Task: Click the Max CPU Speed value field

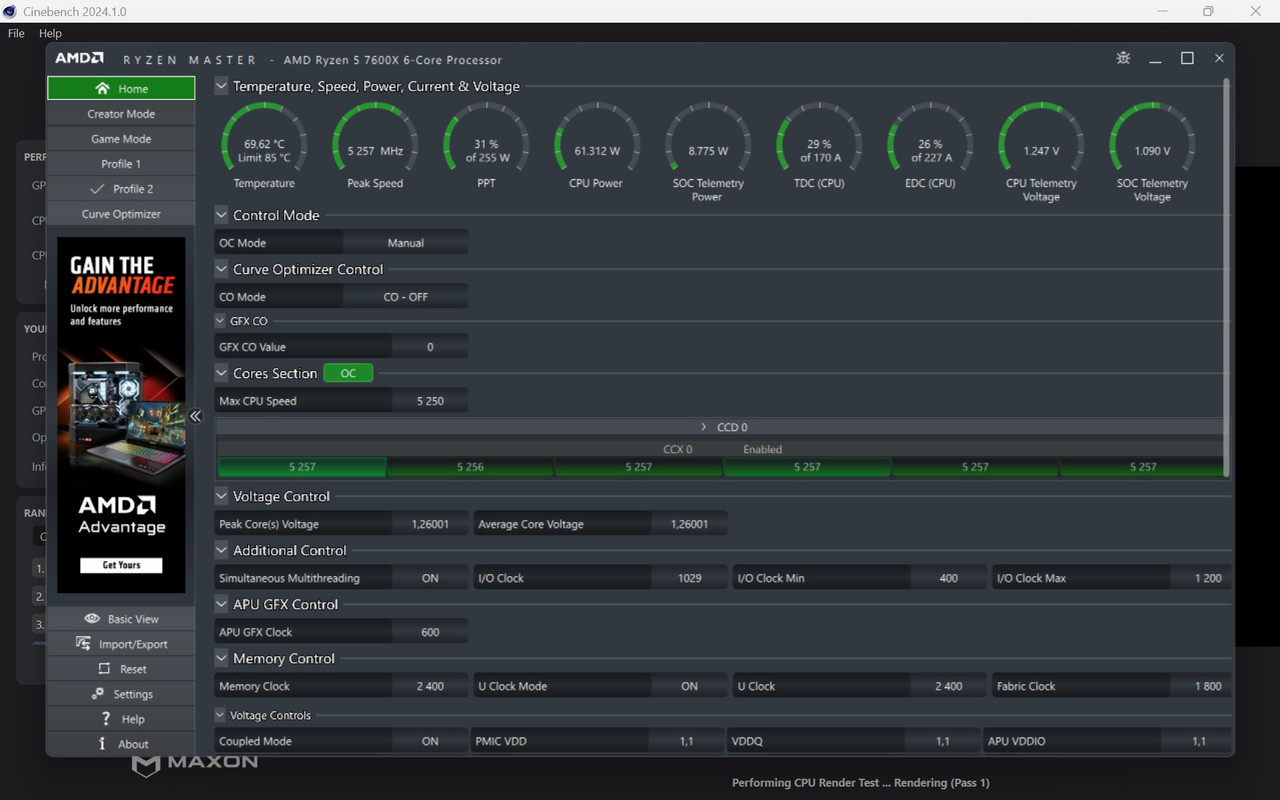Action: tap(430, 401)
